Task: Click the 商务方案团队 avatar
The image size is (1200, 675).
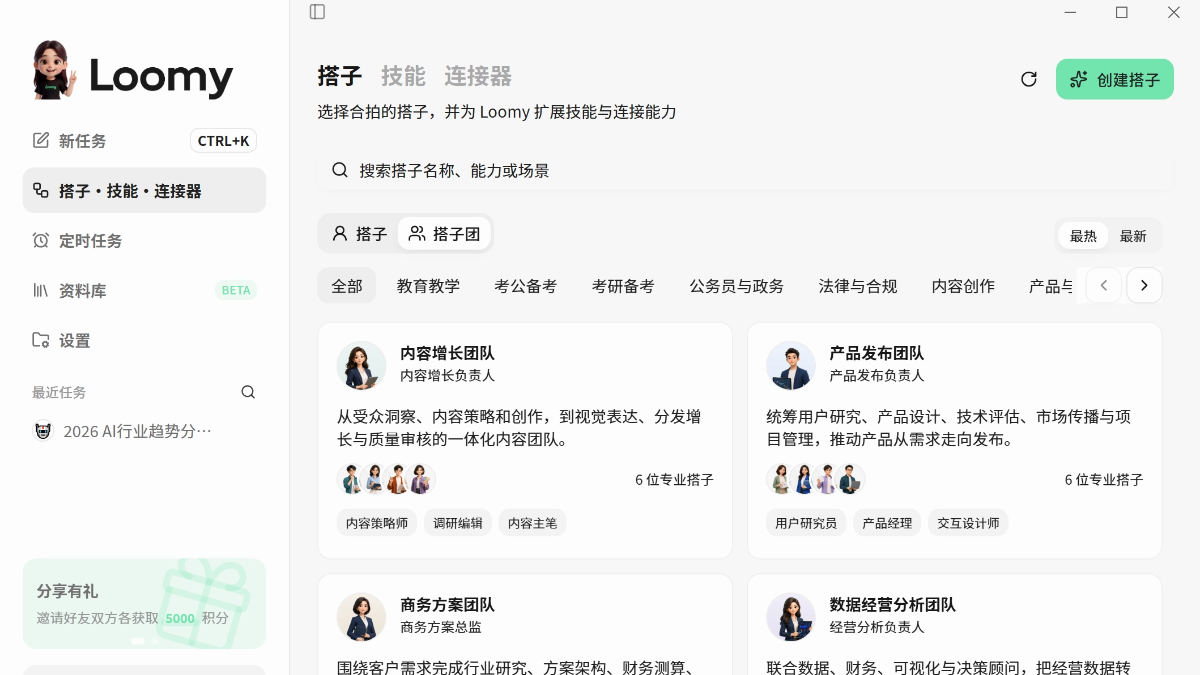Action: (361, 616)
